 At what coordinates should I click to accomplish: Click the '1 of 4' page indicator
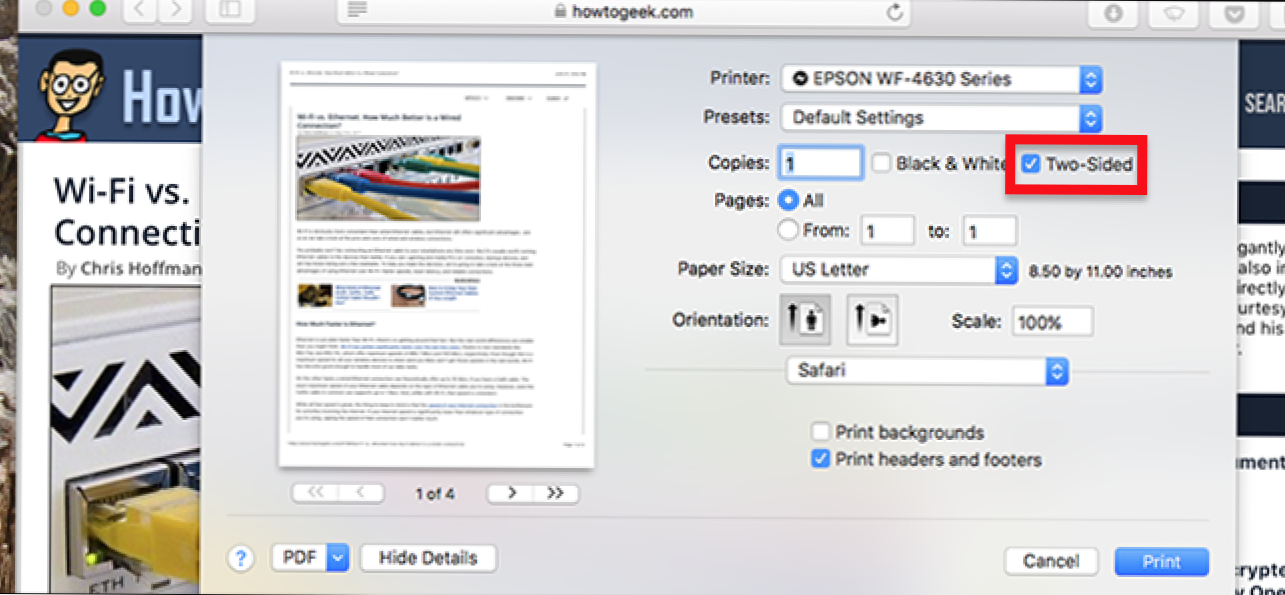click(x=435, y=494)
